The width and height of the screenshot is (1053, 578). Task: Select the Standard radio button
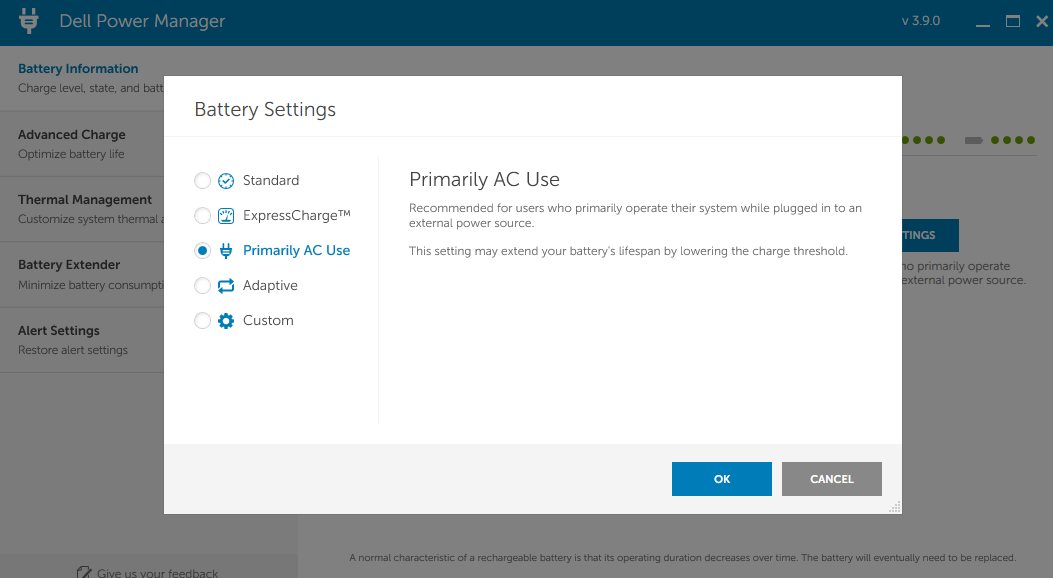[202, 181]
